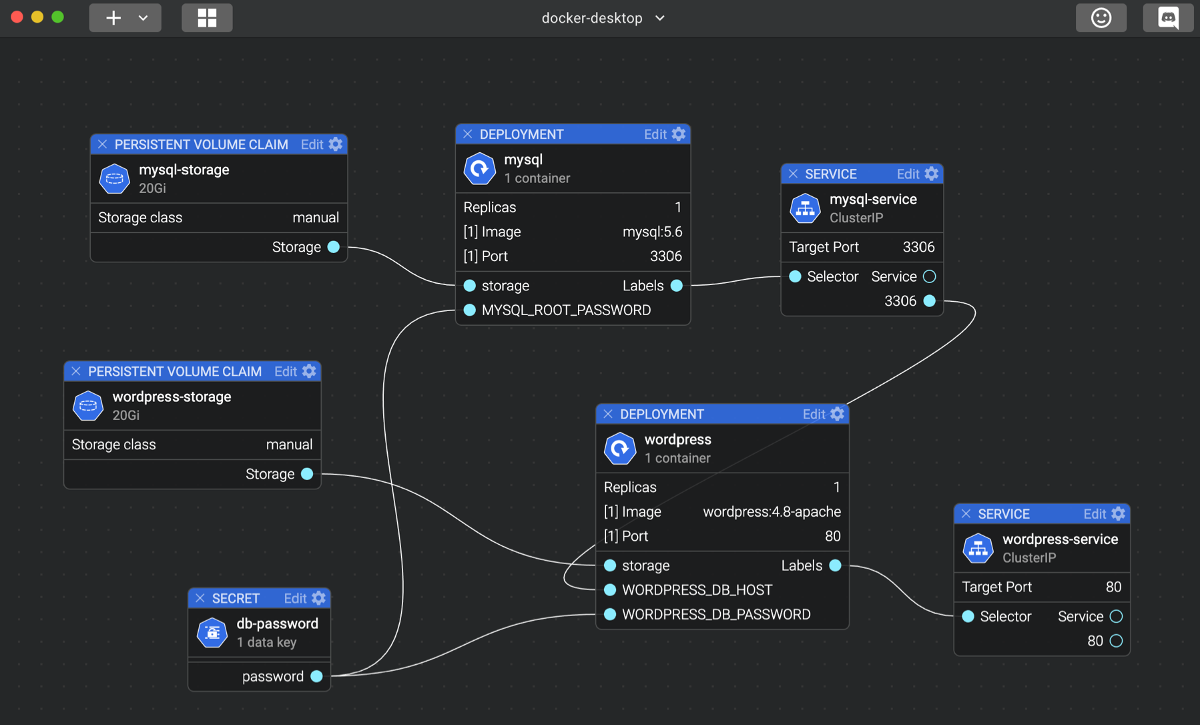Click the macOS yellow minimize window button
The width and height of the screenshot is (1200, 725).
pyautogui.click(x=38, y=18)
